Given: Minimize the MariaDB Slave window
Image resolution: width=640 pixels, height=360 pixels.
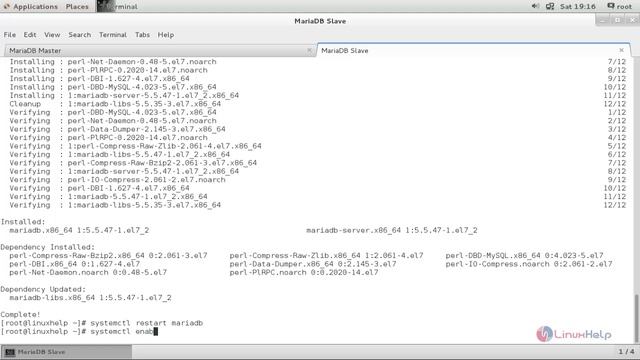Looking at the screenshot, I should [x=603, y=20].
